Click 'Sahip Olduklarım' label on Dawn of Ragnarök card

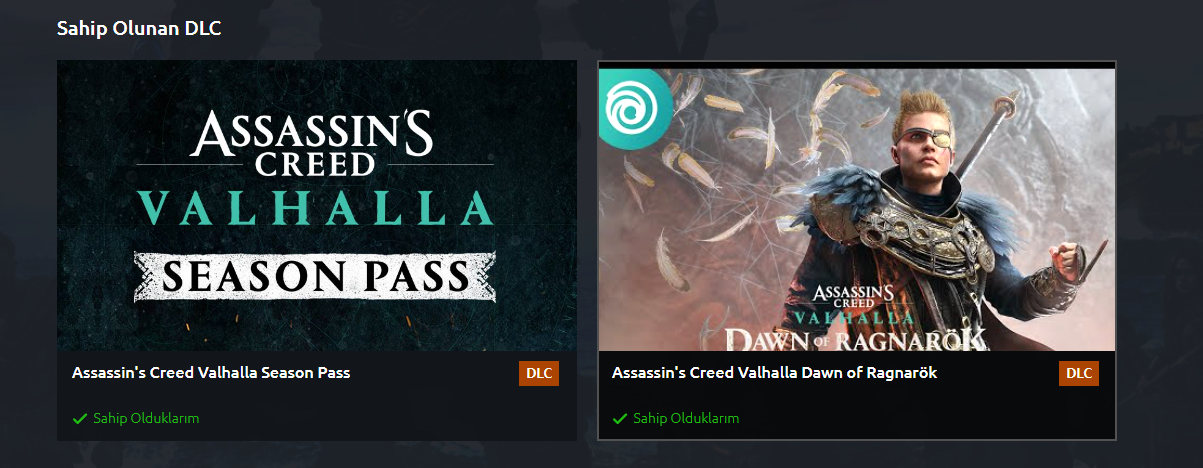(686, 418)
